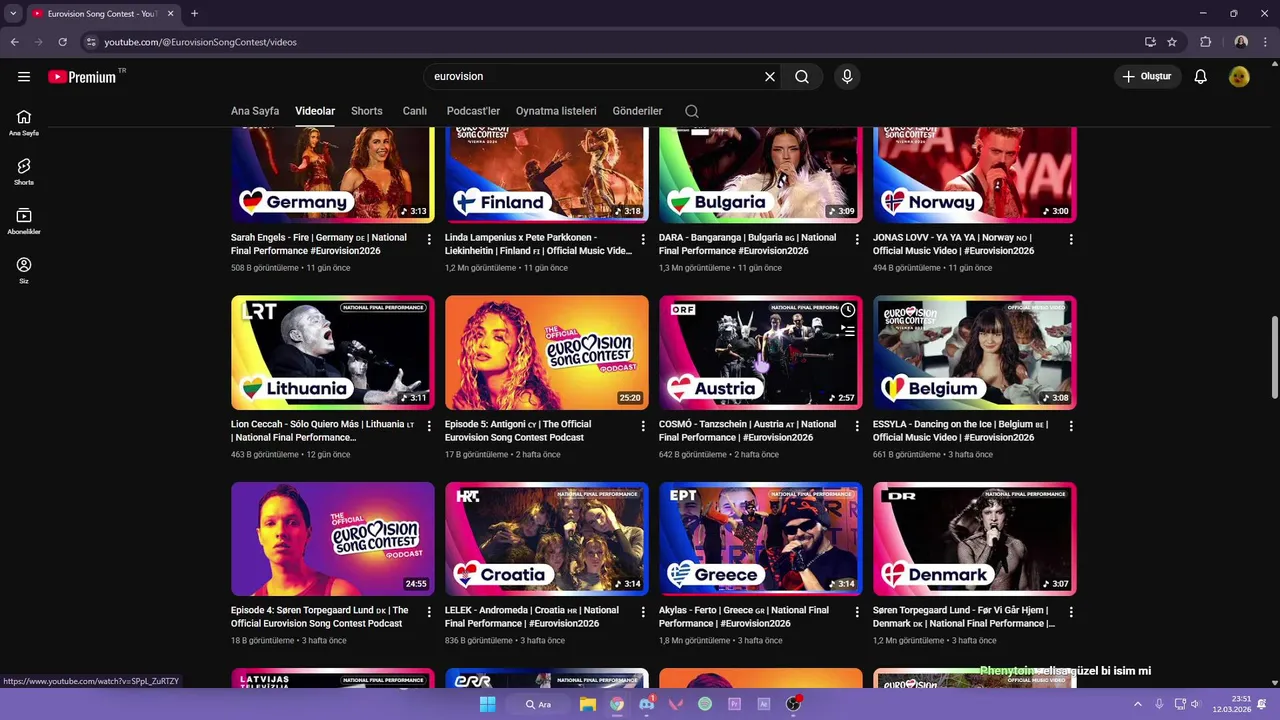
Task: Play the Croatia thumbnail video
Action: coord(547,539)
